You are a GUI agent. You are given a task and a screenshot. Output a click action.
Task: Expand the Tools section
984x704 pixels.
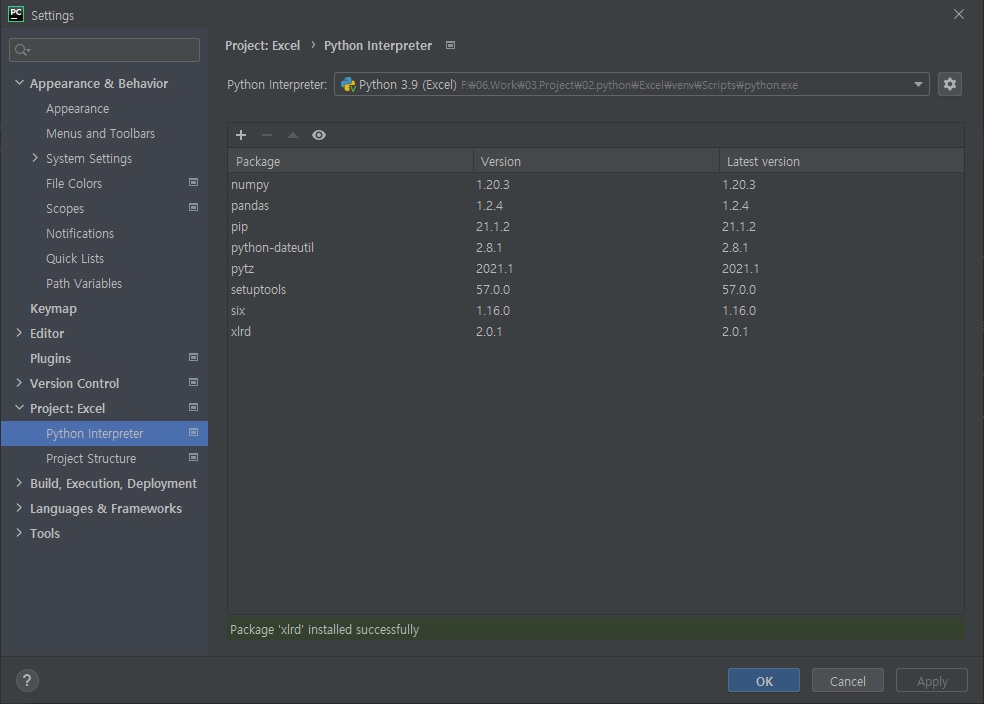[19, 533]
